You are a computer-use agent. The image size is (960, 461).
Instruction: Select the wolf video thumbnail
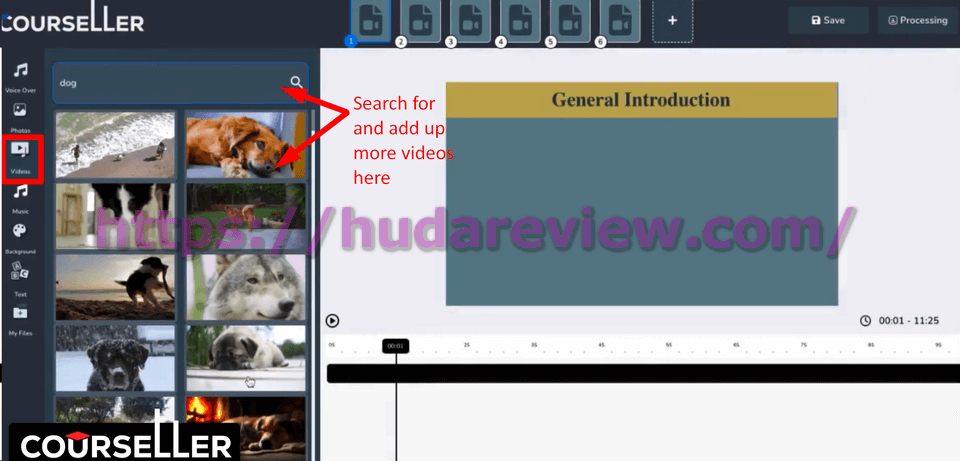[245, 286]
